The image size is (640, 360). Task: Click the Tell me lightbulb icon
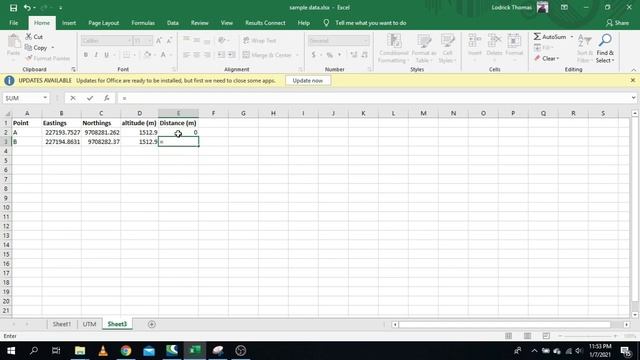coord(326,23)
